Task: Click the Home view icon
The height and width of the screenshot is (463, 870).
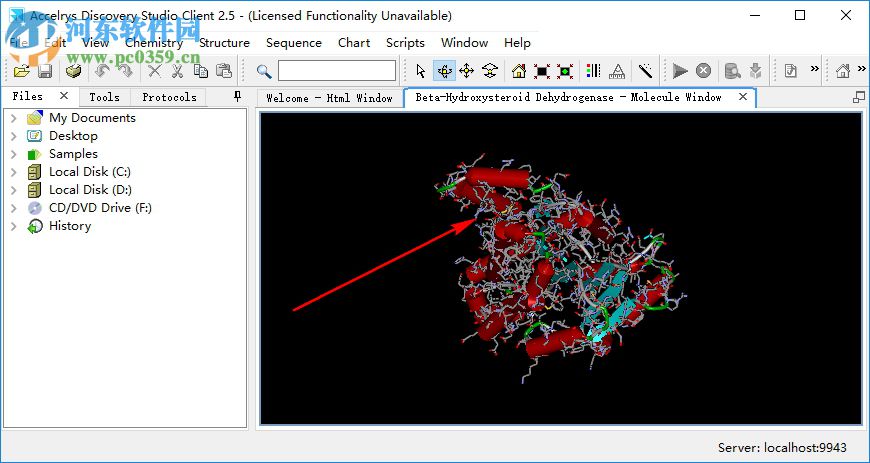Action: pyautogui.click(x=519, y=71)
